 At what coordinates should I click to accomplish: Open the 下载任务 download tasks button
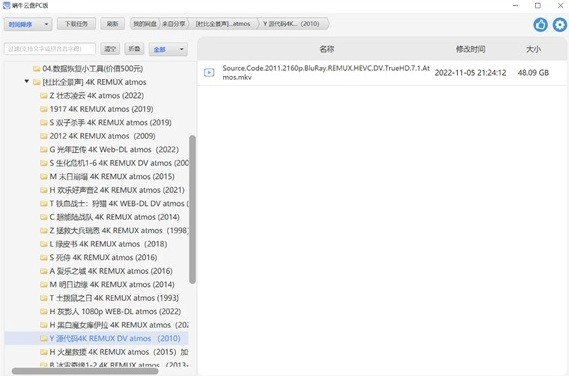coord(76,24)
